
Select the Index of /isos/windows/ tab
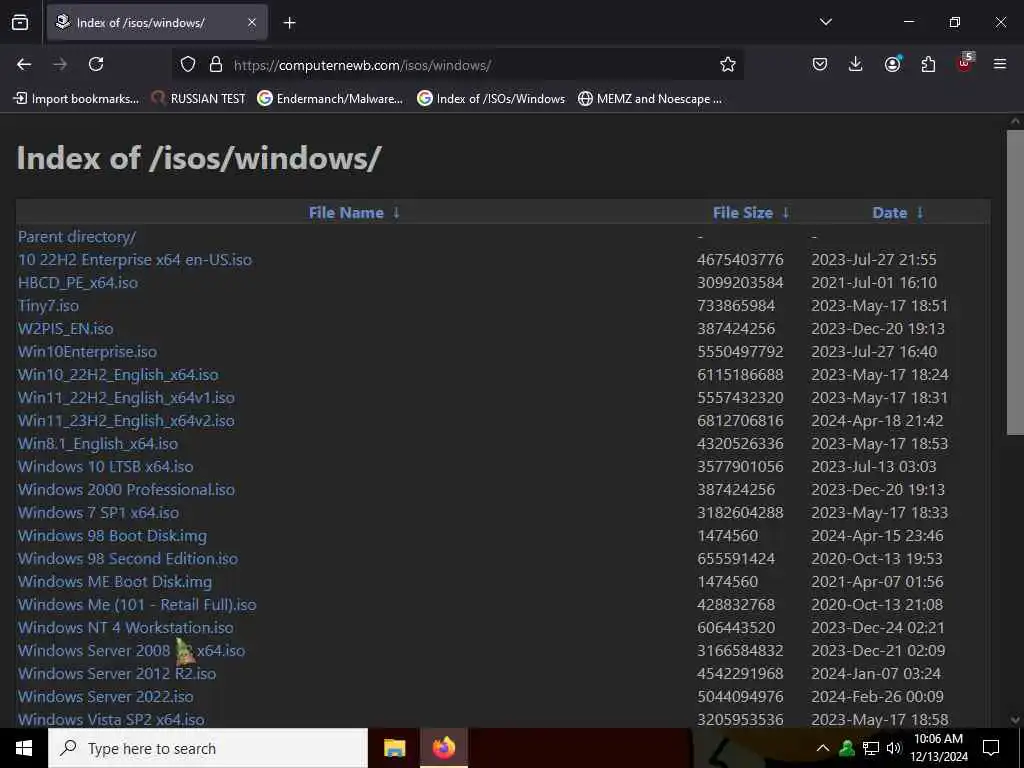pyautogui.click(x=157, y=22)
